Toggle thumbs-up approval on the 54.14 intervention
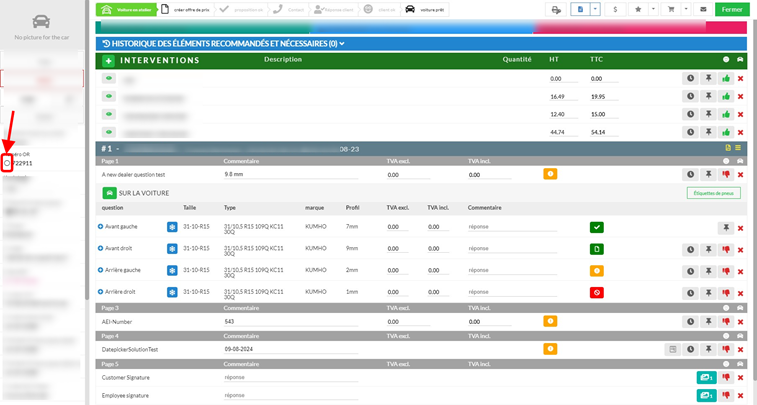This screenshot has height=405, width=757. tap(726, 132)
